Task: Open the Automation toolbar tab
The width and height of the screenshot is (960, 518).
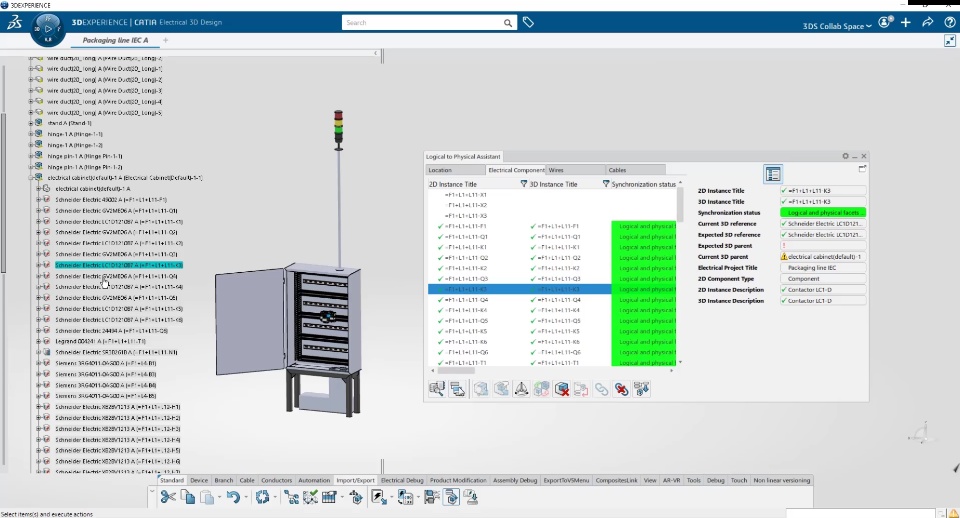Action: [314, 480]
